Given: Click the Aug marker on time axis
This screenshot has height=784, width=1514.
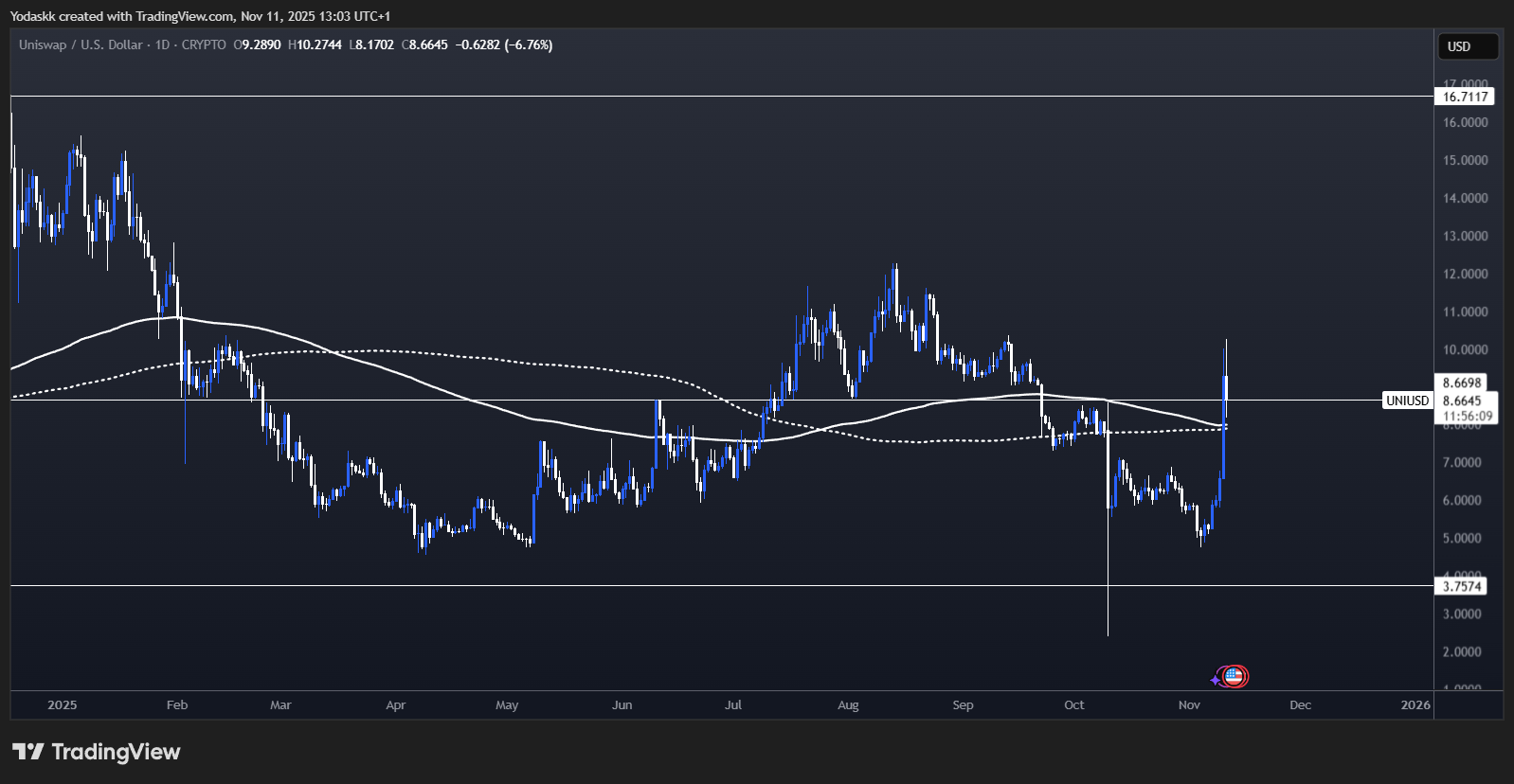Looking at the screenshot, I should (848, 704).
